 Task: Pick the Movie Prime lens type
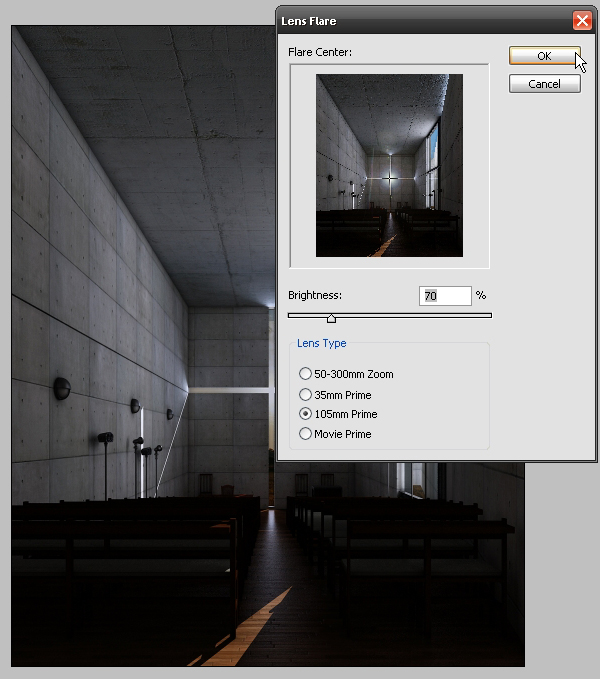coord(305,434)
